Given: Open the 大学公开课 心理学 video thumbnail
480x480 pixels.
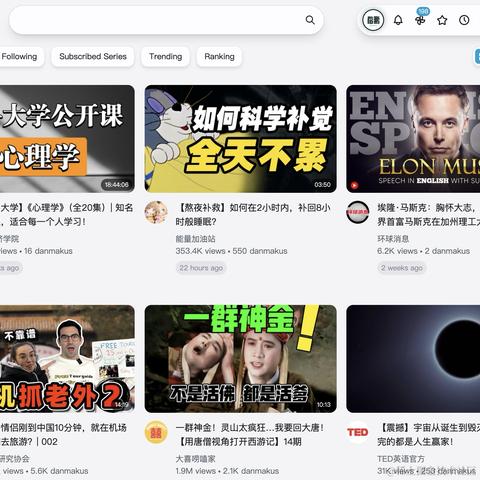Looking at the screenshot, I should pyautogui.click(x=67, y=139).
